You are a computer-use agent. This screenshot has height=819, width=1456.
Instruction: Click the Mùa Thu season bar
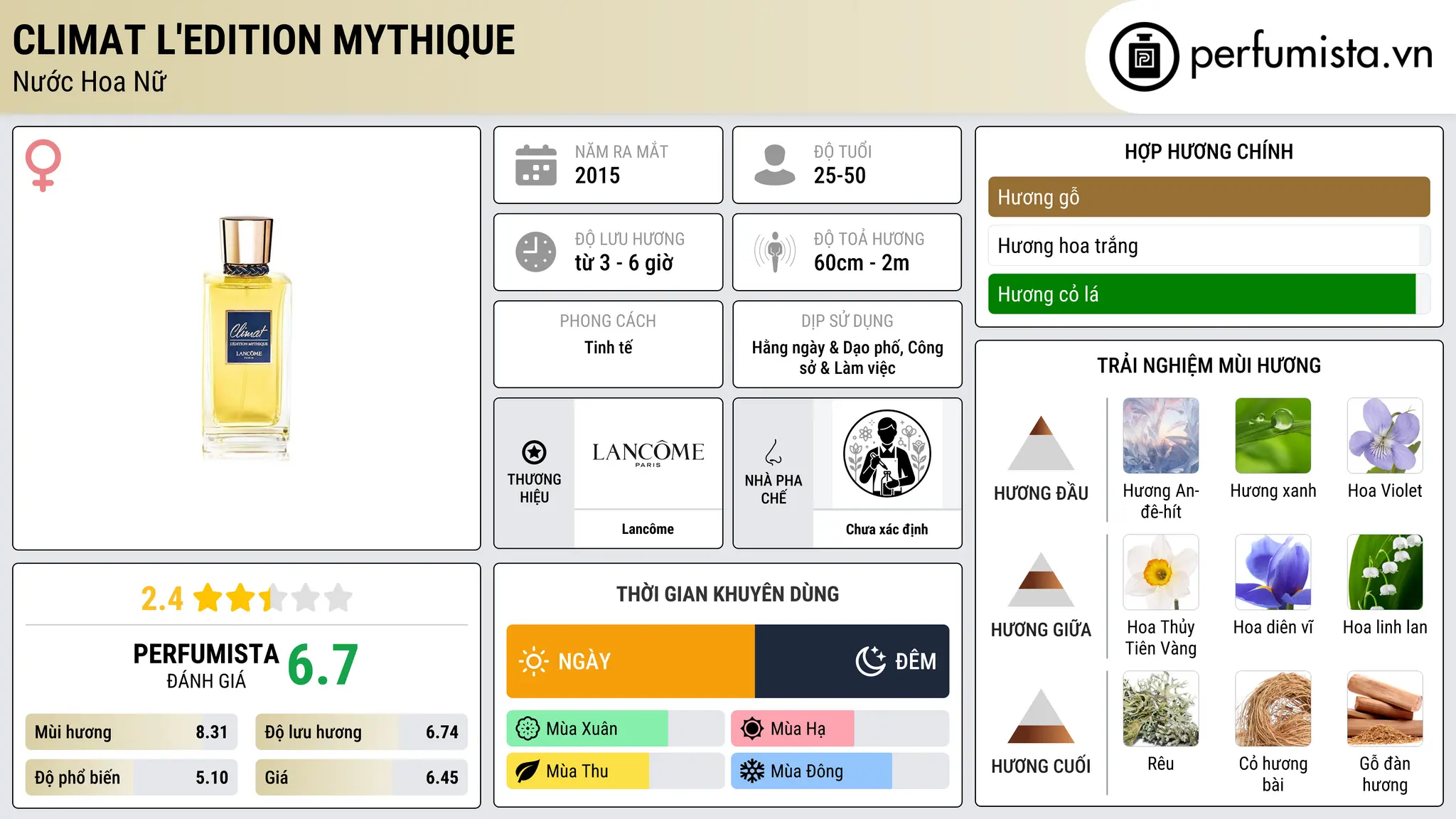pyautogui.click(x=616, y=771)
